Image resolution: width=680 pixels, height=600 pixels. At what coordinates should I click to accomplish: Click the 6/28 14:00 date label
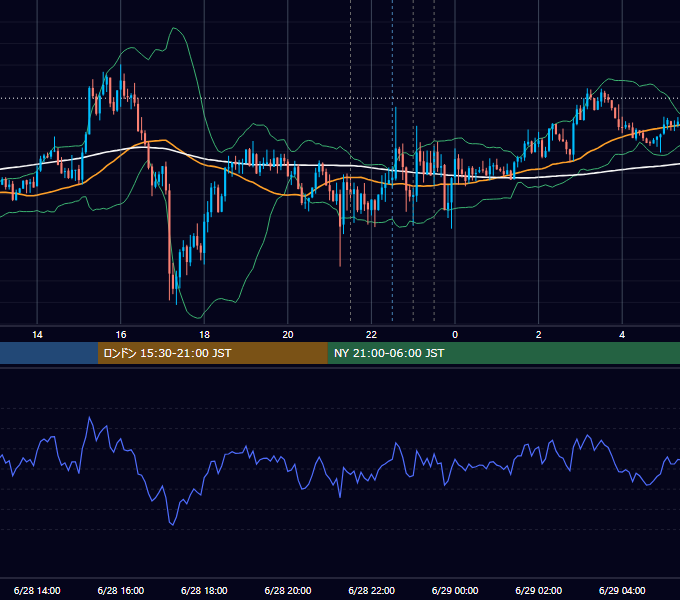coord(37,590)
